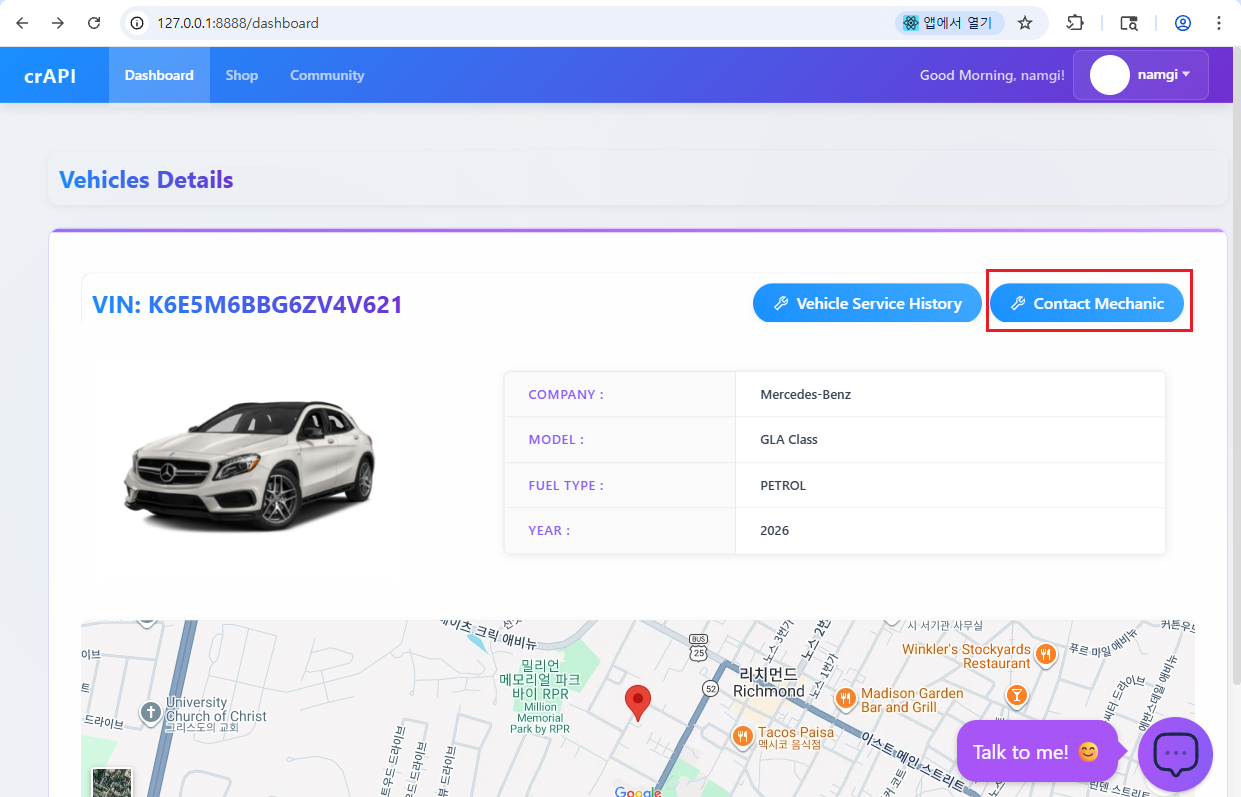The width and height of the screenshot is (1241, 797).
Task: Click the Good Morning, namgi! greeting
Action: (x=992, y=75)
